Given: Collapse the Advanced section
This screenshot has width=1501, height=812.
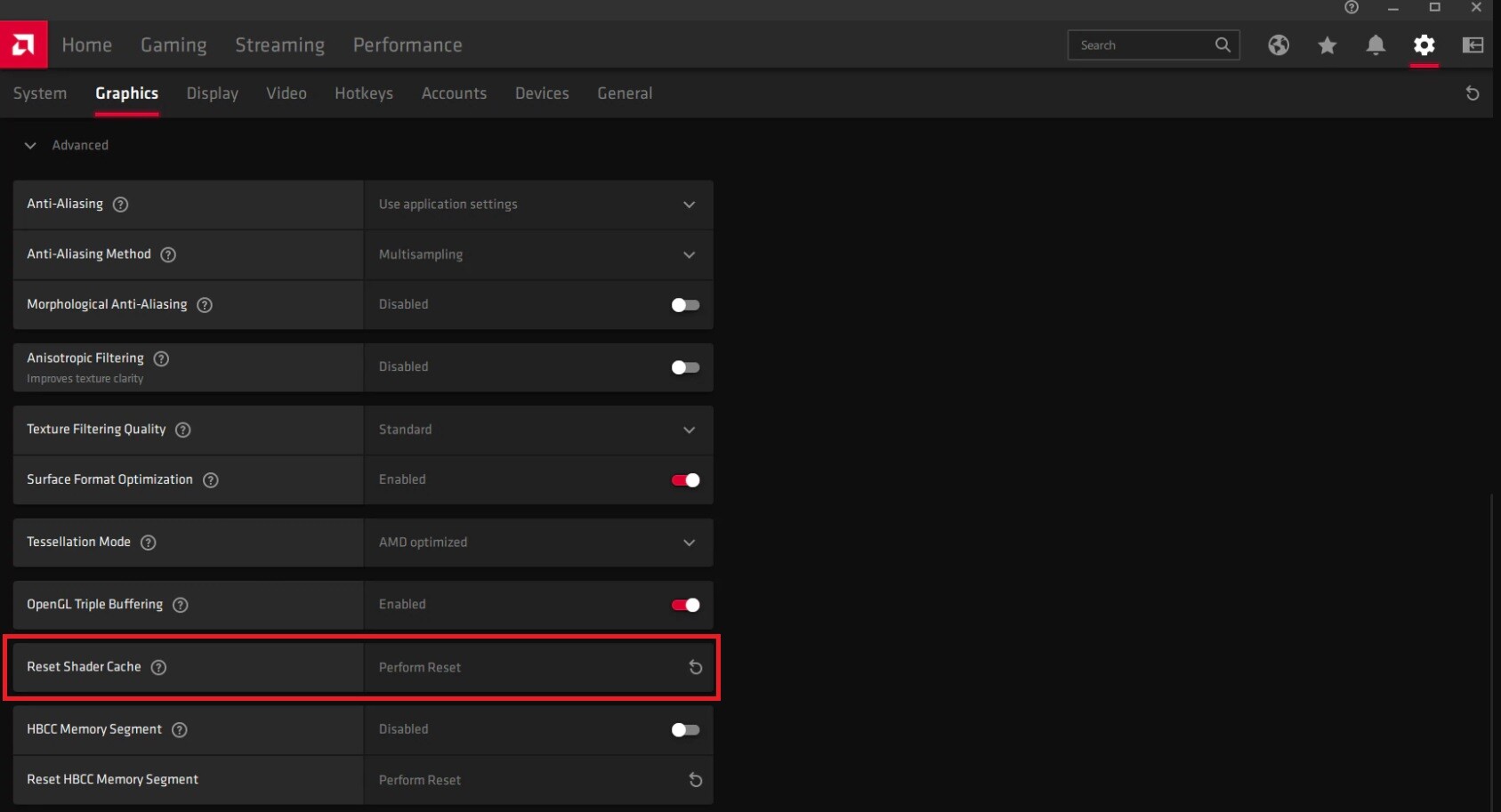Looking at the screenshot, I should (30, 145).
